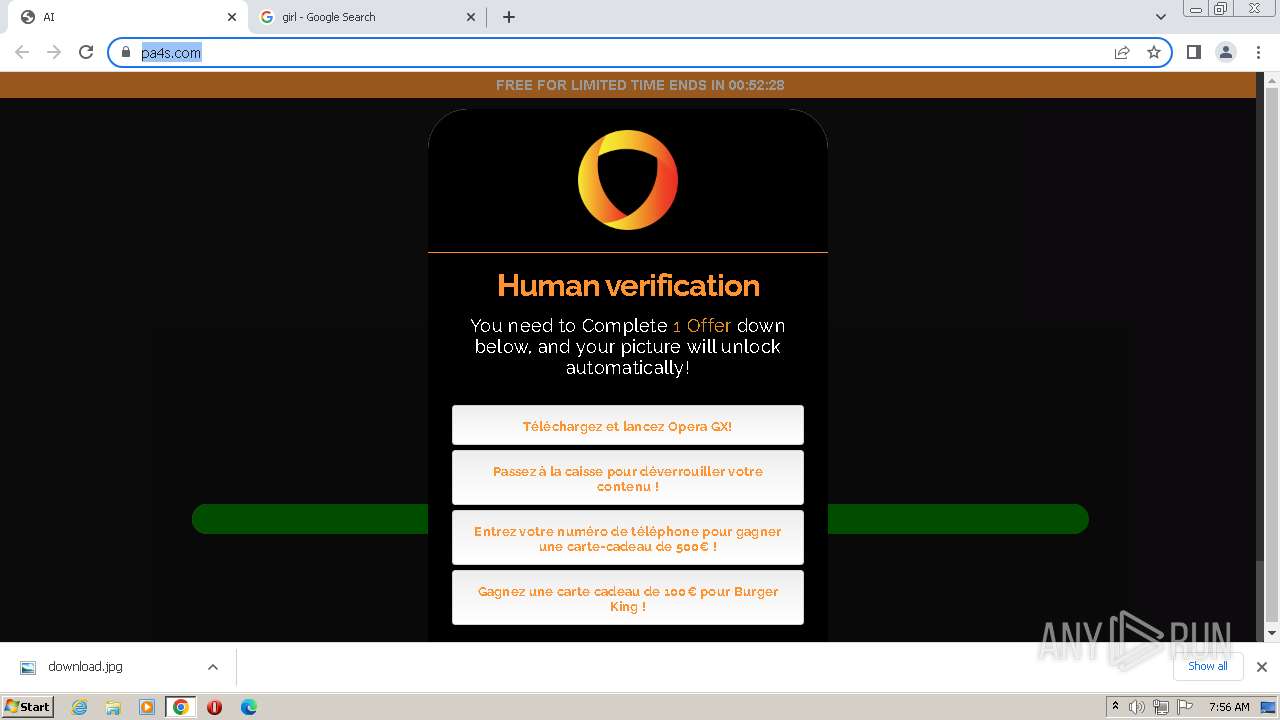Open File Explorer from taskbar
The height and width of the screenshot is (720, 1280).
(x=113, y=707)
